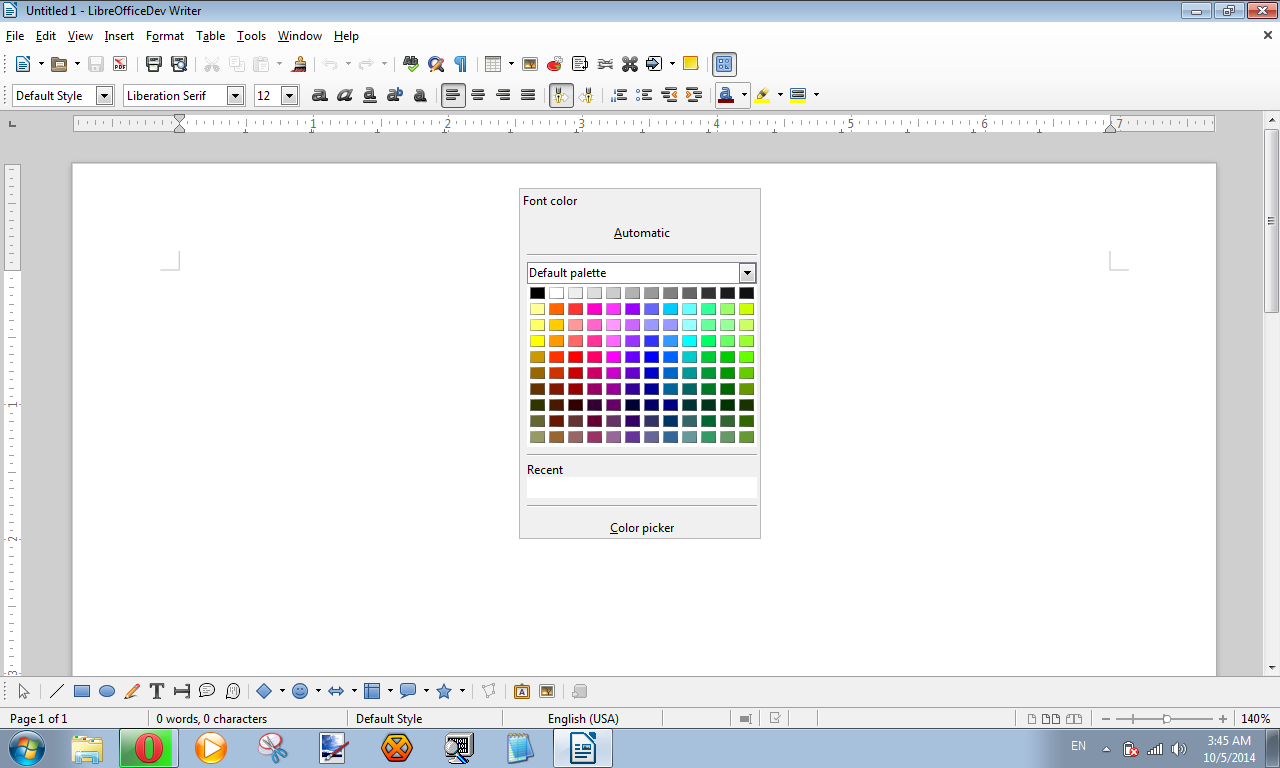The width and height of the screenshot is (1280, 768).
Task: Click Automatic in Font color panel
Action: (641, 233)
